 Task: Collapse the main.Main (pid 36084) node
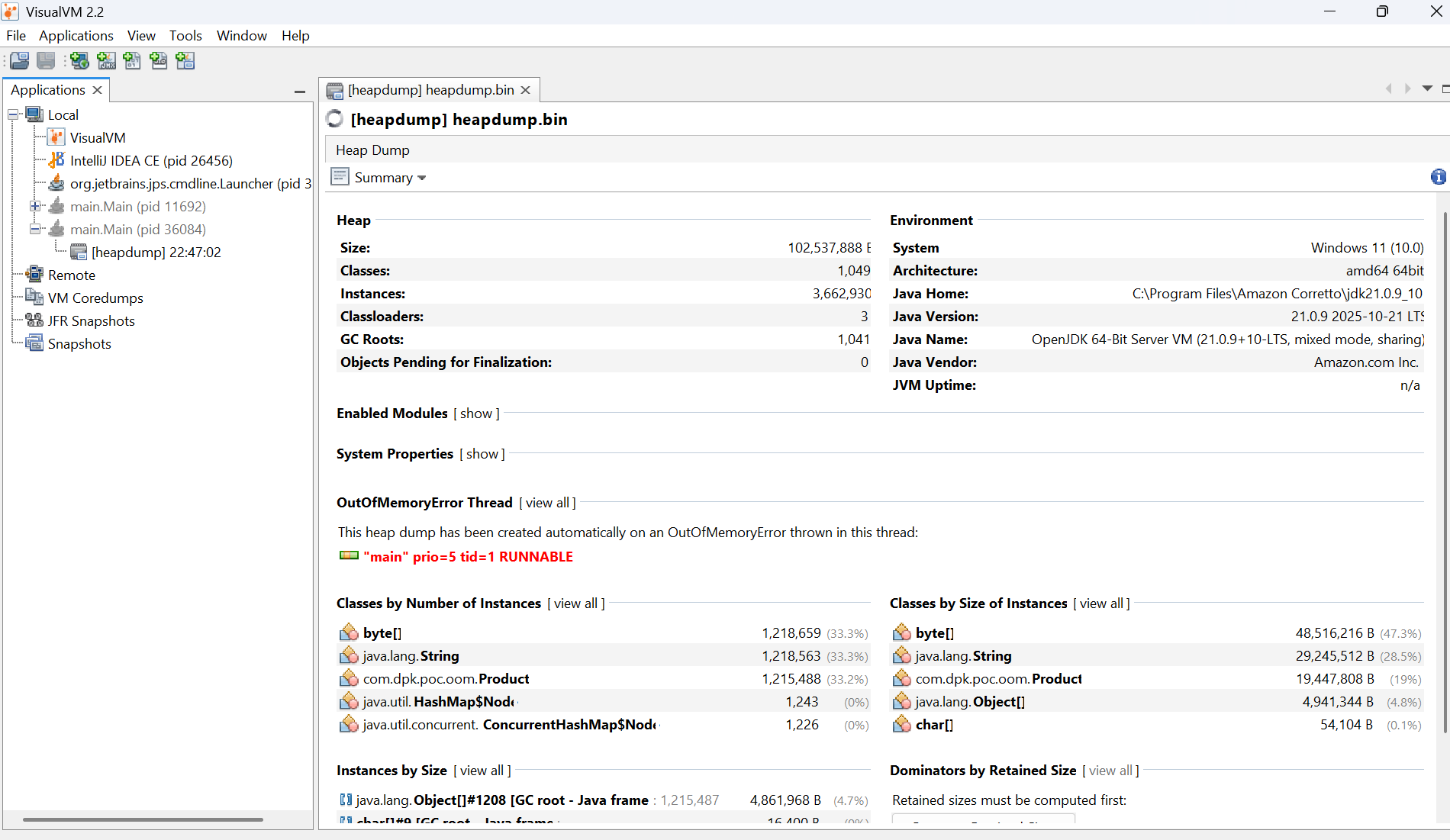tap(35, 230)
